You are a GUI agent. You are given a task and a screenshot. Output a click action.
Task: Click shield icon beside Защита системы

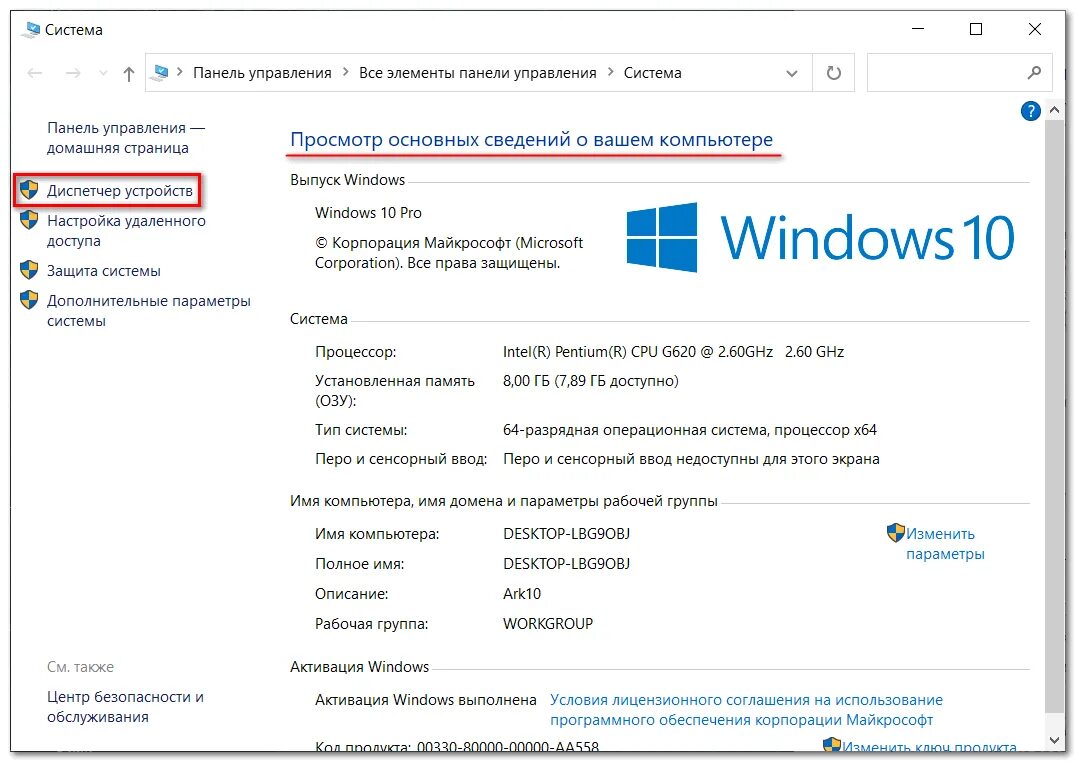pos(29,270)
